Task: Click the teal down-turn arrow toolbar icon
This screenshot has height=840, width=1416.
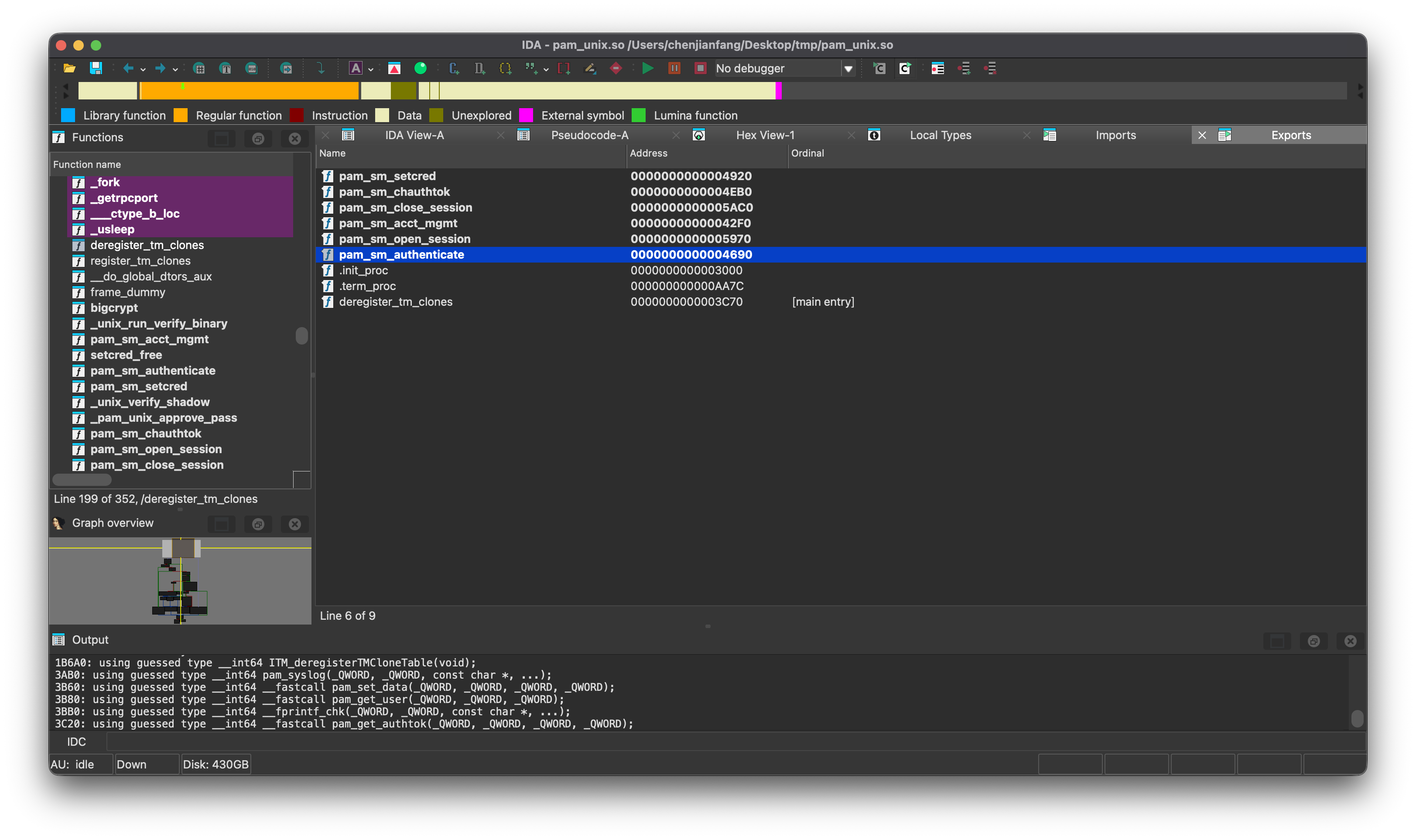Action: click(x=321, y=68)
